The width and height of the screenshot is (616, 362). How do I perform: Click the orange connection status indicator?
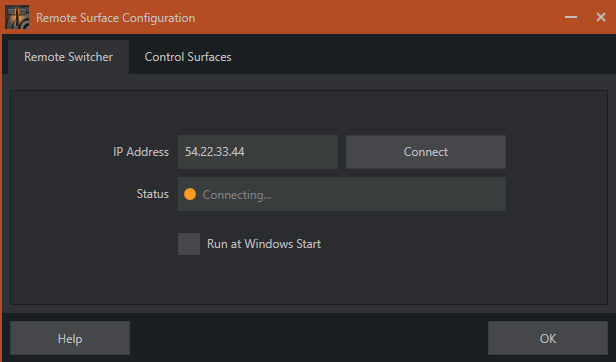(190, 194)
